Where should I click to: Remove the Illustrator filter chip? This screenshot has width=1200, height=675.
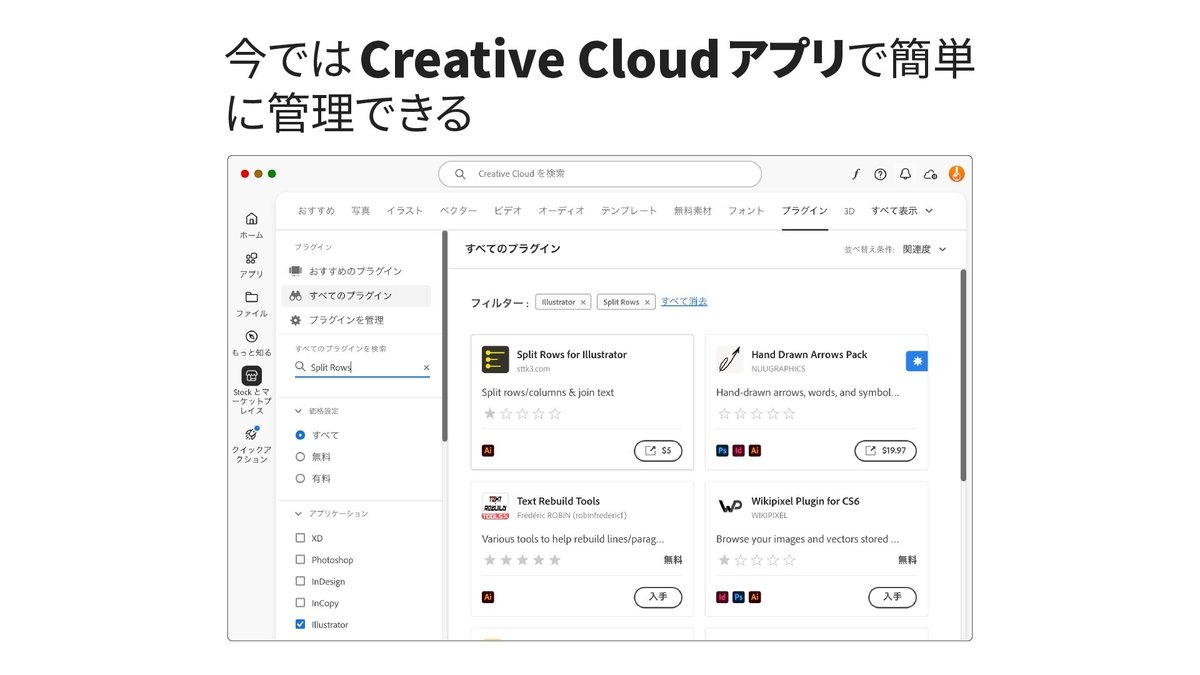pos(583,302)
